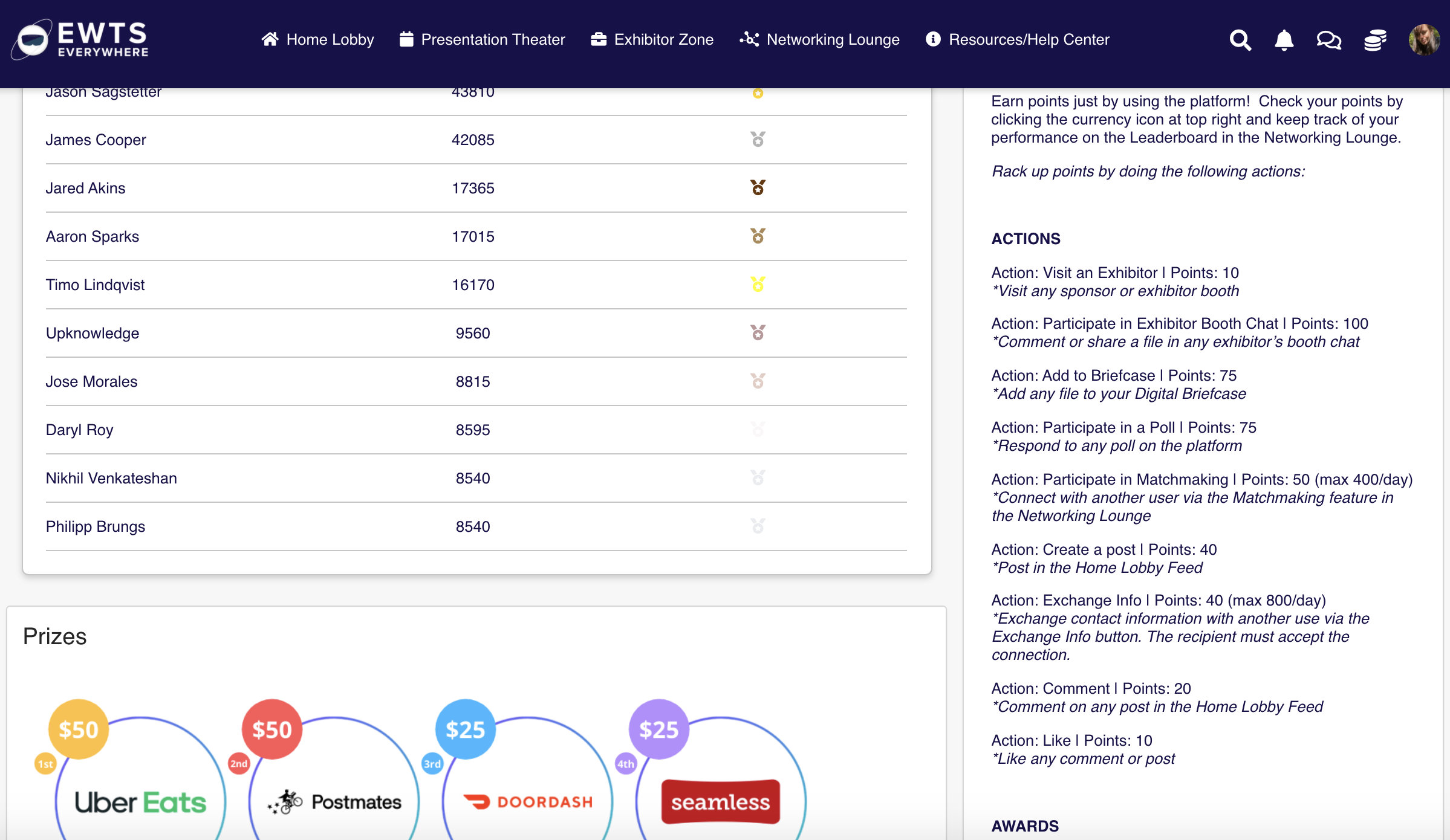This screenshot has width=1450, height=840.
Task: Open the chat messages icon
Action: (1328, 40)
